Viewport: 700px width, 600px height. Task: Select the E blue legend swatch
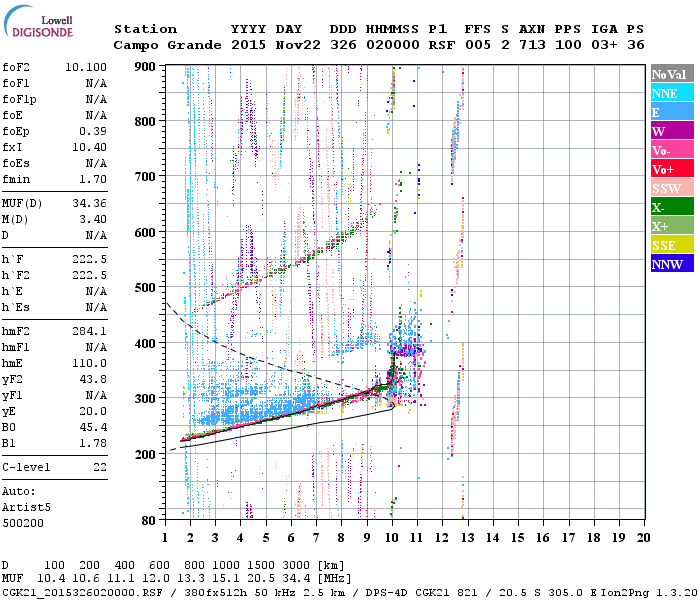coord(672,112)
